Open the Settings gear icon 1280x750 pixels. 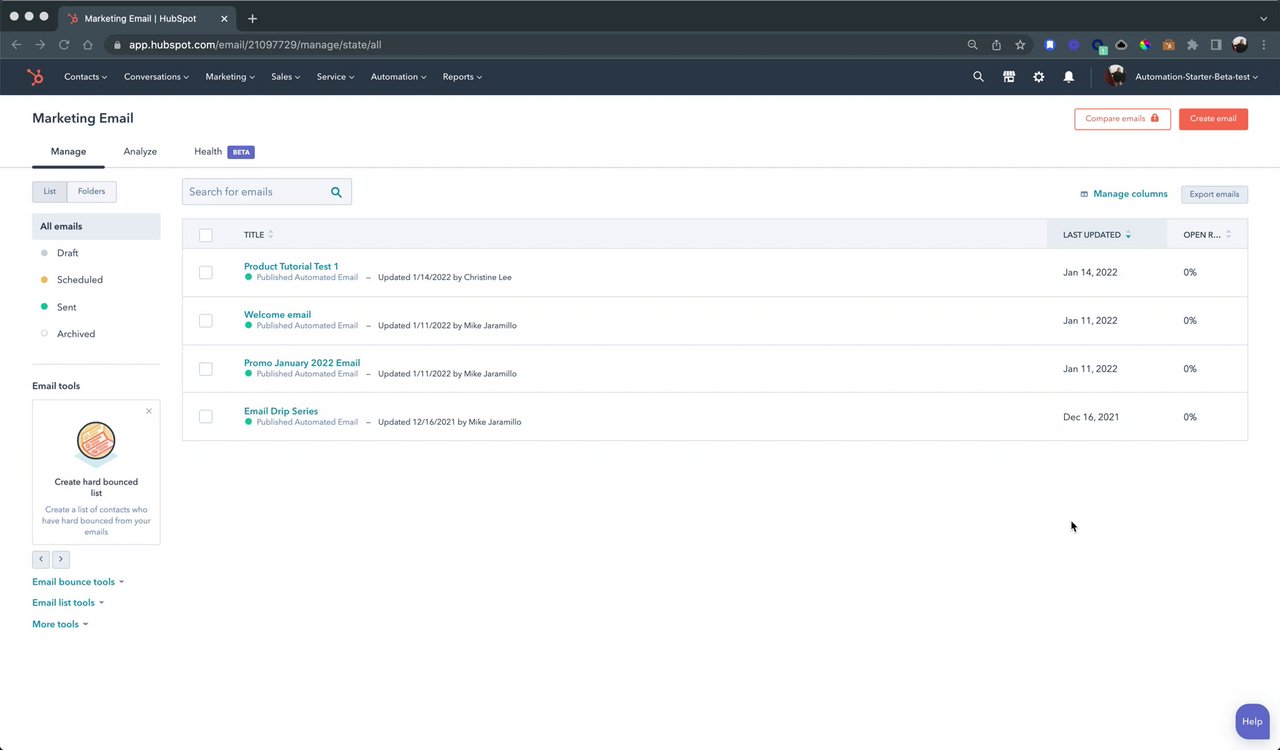pyautogui.click(x=1039, y=77)
